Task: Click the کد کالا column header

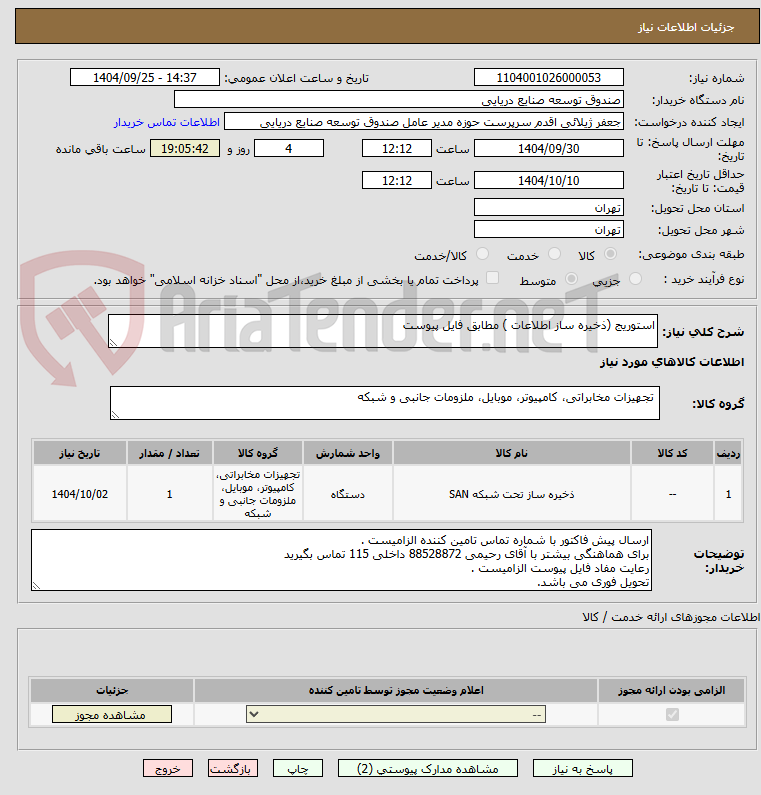Action: pos(672,453)
